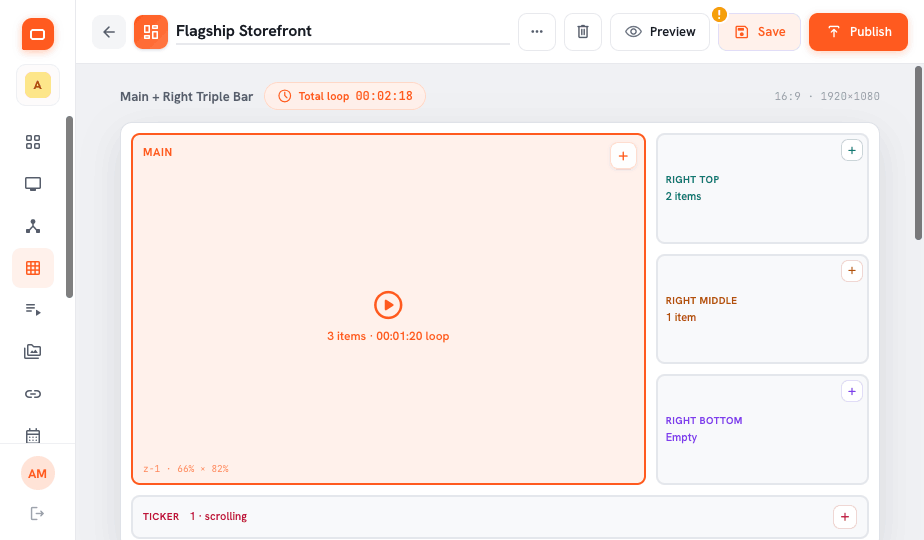The height and width of the screenshot is (540, 924).
Task: Open the schedule calendar icon in sidebar
Action: point(33,436)
